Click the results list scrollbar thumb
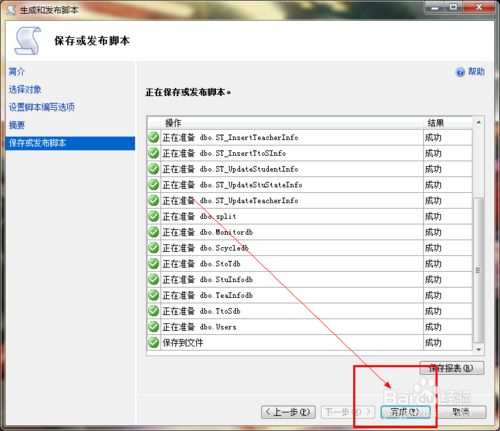This screenshot has height=431, width=500. click(x=479, y=270)
